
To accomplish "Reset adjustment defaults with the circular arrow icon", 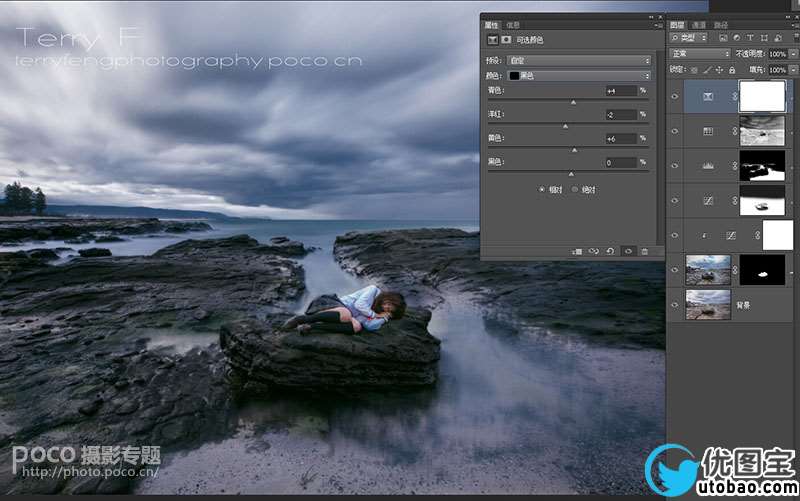I will click(610, 252).
